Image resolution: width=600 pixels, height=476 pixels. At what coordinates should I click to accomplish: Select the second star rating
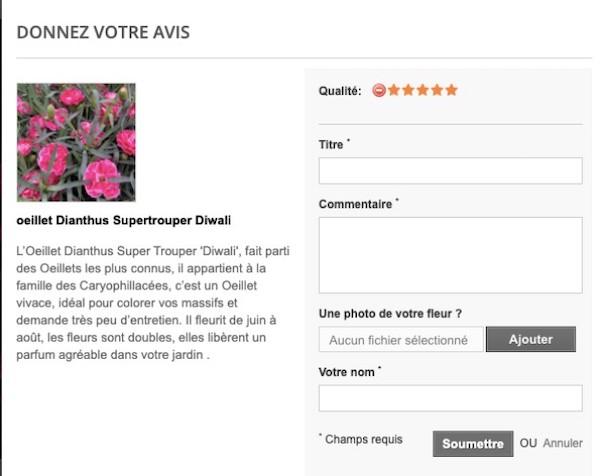tap(408, 90)
